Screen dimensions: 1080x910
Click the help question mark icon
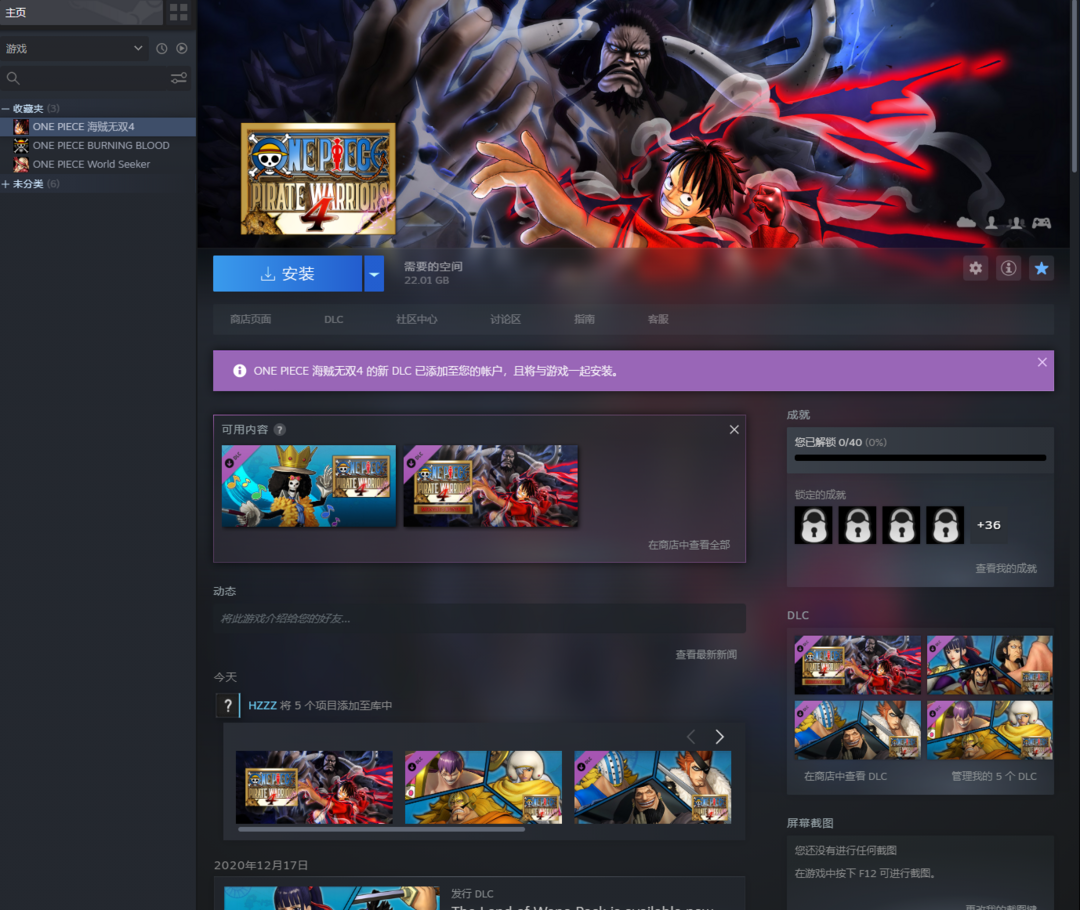tap(280, 429)
